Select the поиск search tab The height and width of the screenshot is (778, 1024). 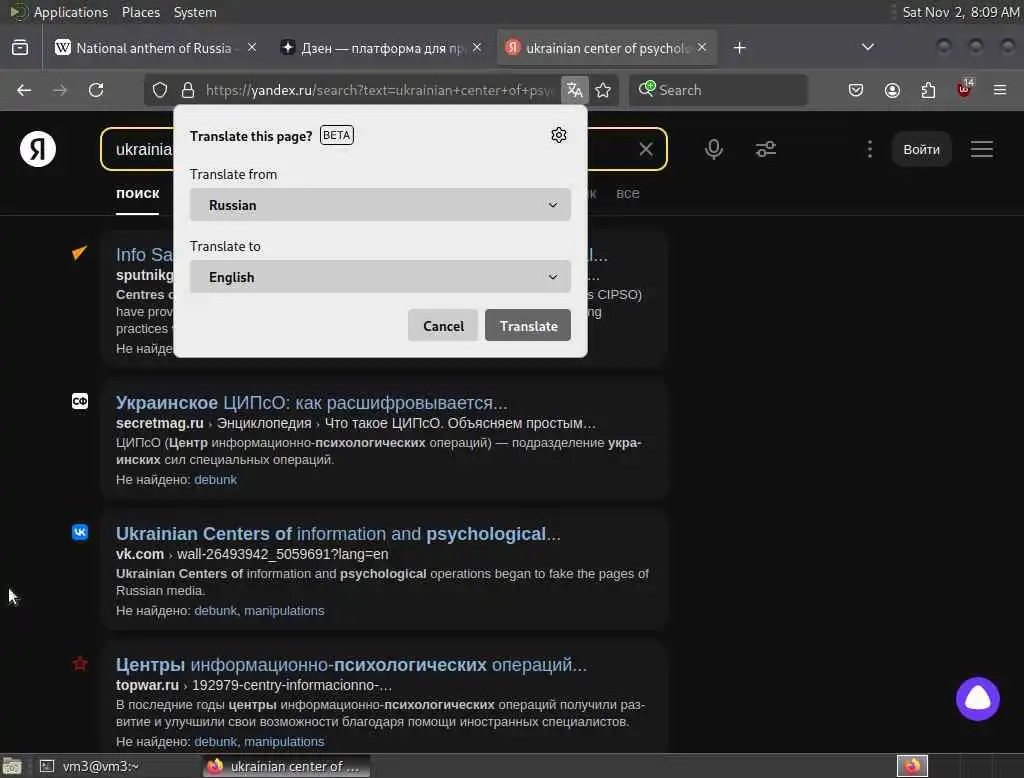[x=137, y=193]
